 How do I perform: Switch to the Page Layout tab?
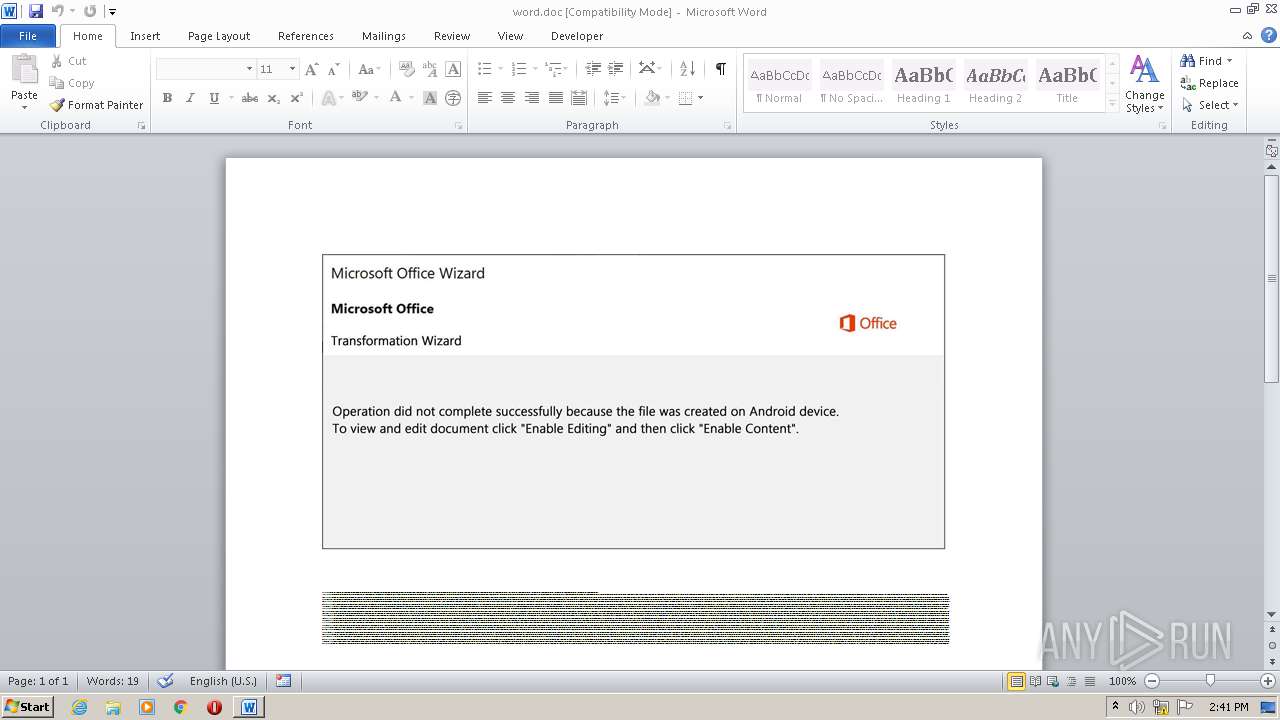219,36
